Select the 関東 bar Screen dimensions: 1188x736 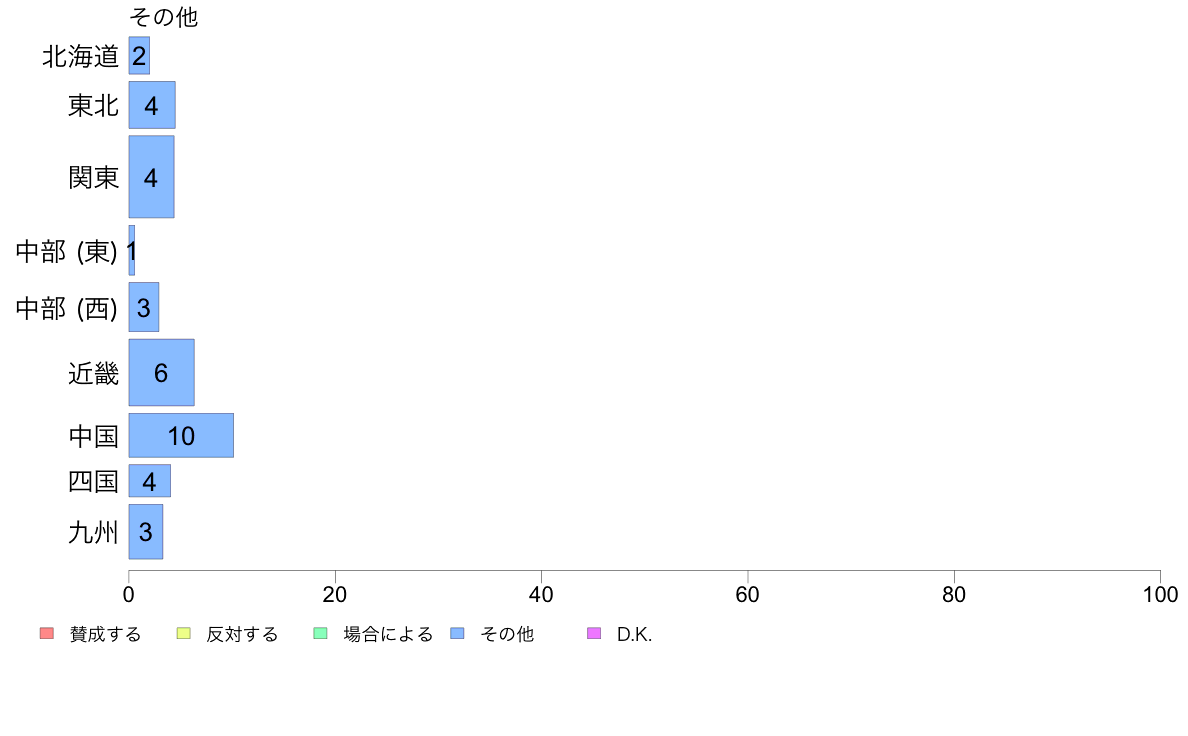[x=152, y=177]
